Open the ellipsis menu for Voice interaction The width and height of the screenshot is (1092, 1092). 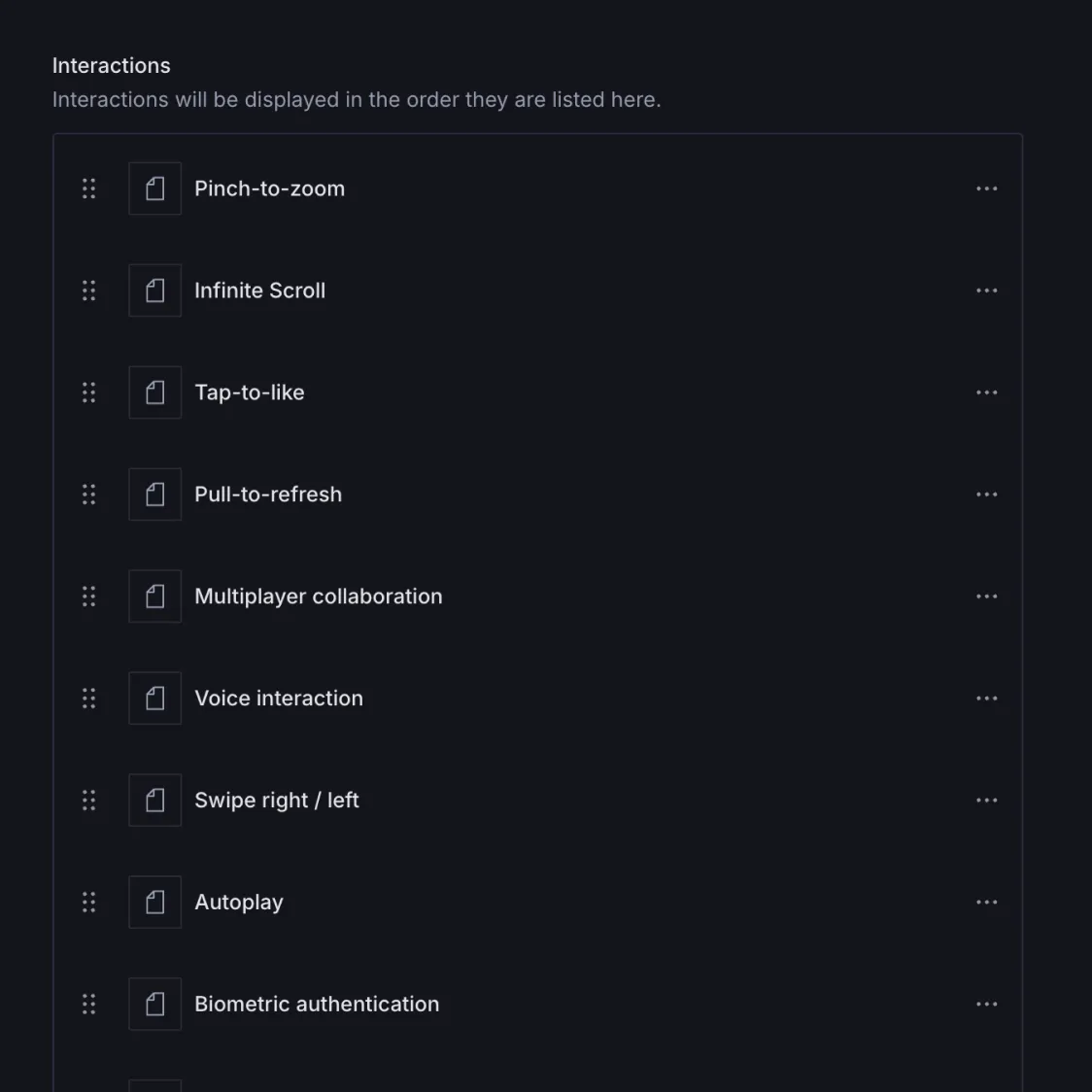(x=986, y=699)
